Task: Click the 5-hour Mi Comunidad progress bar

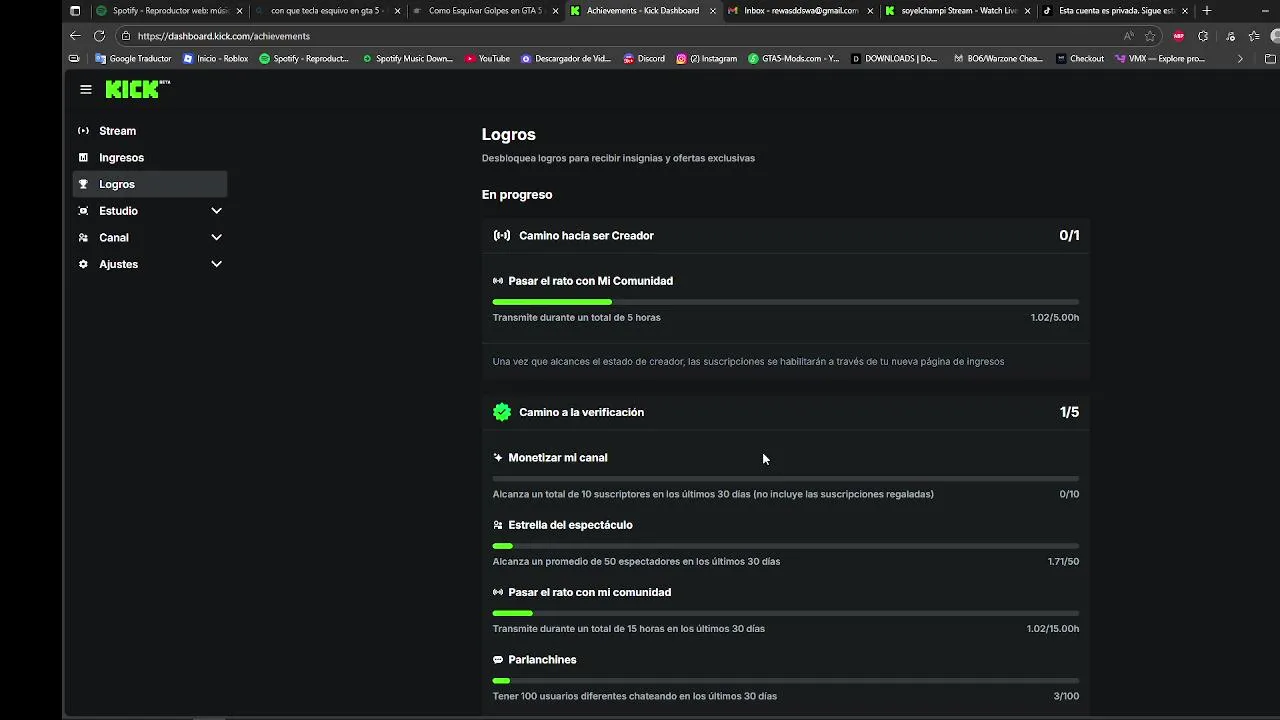Action: pyautogui.click(x=786, y=301)
